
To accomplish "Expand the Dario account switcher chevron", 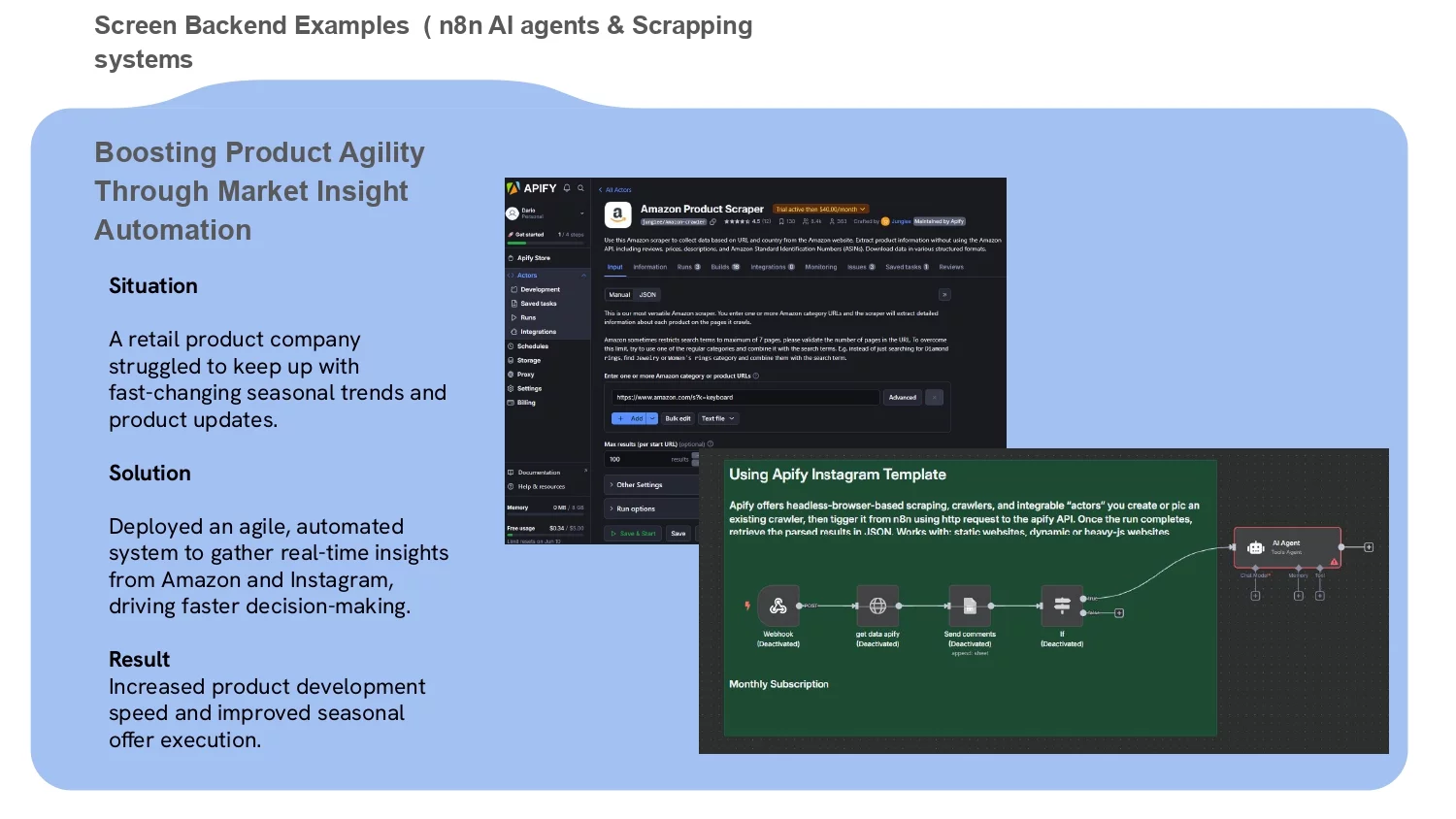I will (x=582, y=213).
